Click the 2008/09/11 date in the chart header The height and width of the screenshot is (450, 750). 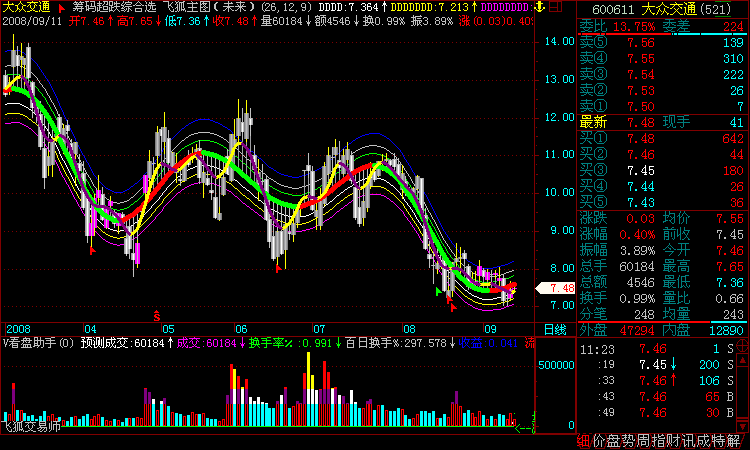tap(32, 21)
